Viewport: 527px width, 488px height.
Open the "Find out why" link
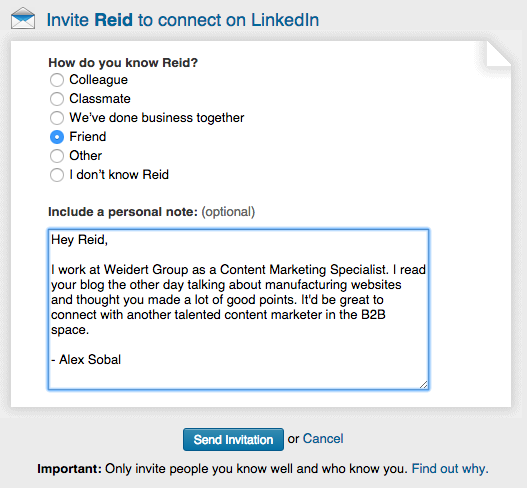point(450,469)
